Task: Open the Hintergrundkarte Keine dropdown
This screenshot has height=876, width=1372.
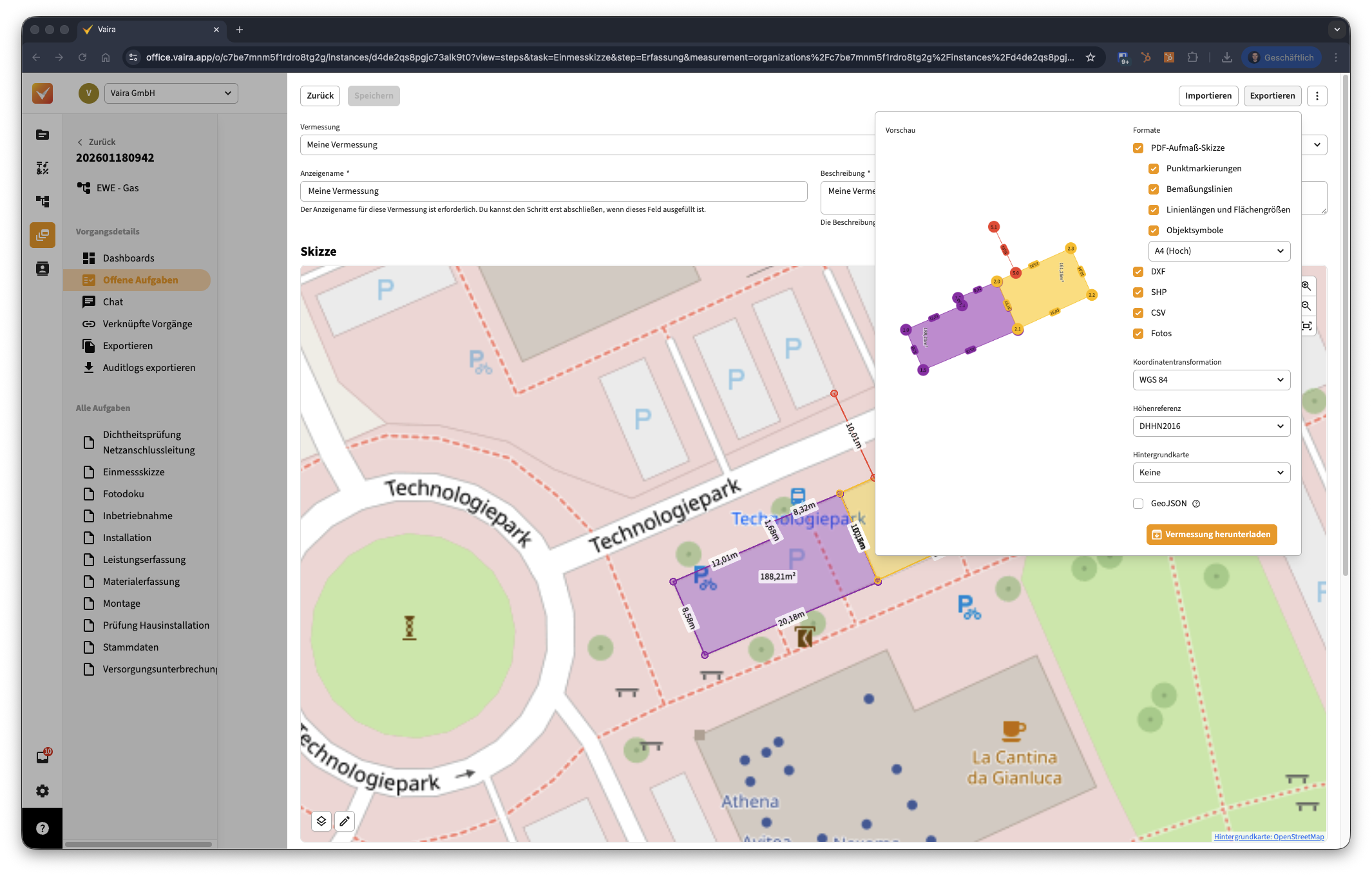Action: [1211, 473]
